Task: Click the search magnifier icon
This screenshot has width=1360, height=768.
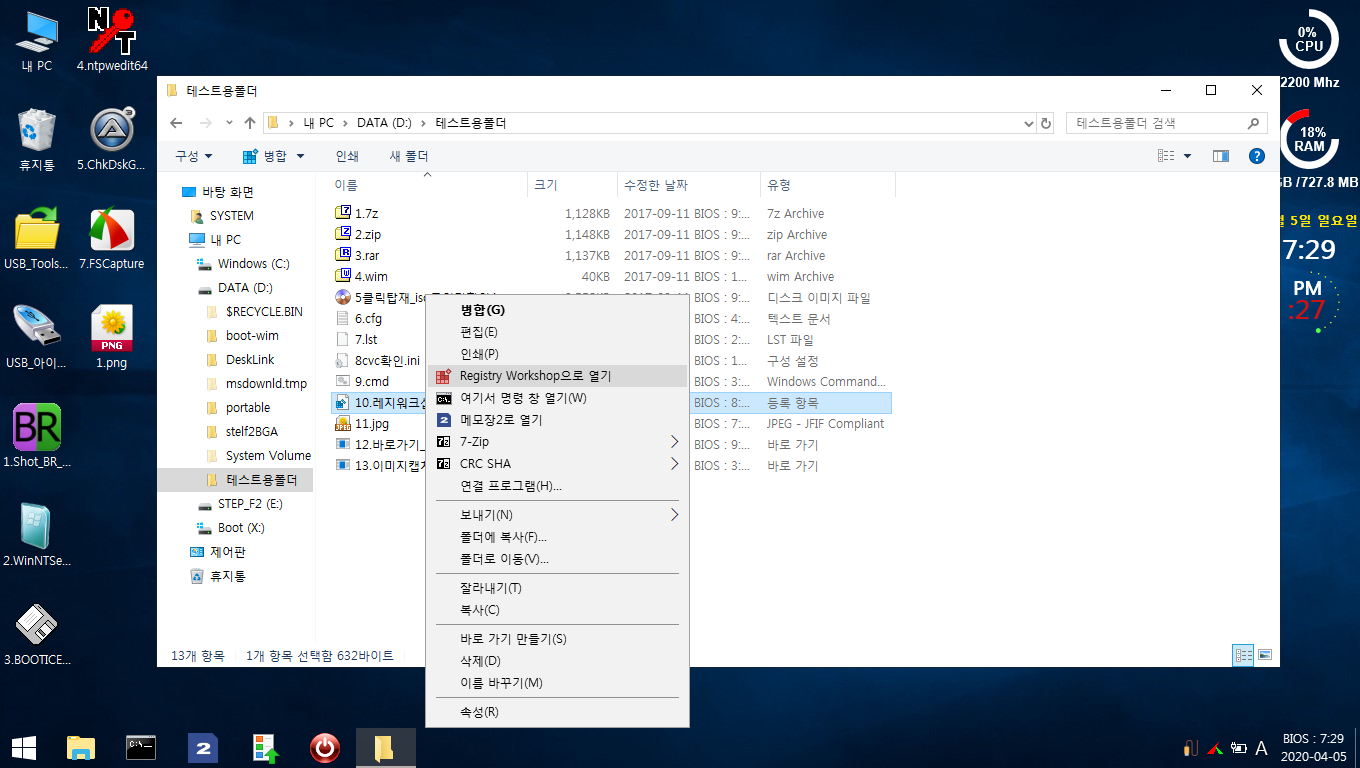Action: [x=1253, y=123]
